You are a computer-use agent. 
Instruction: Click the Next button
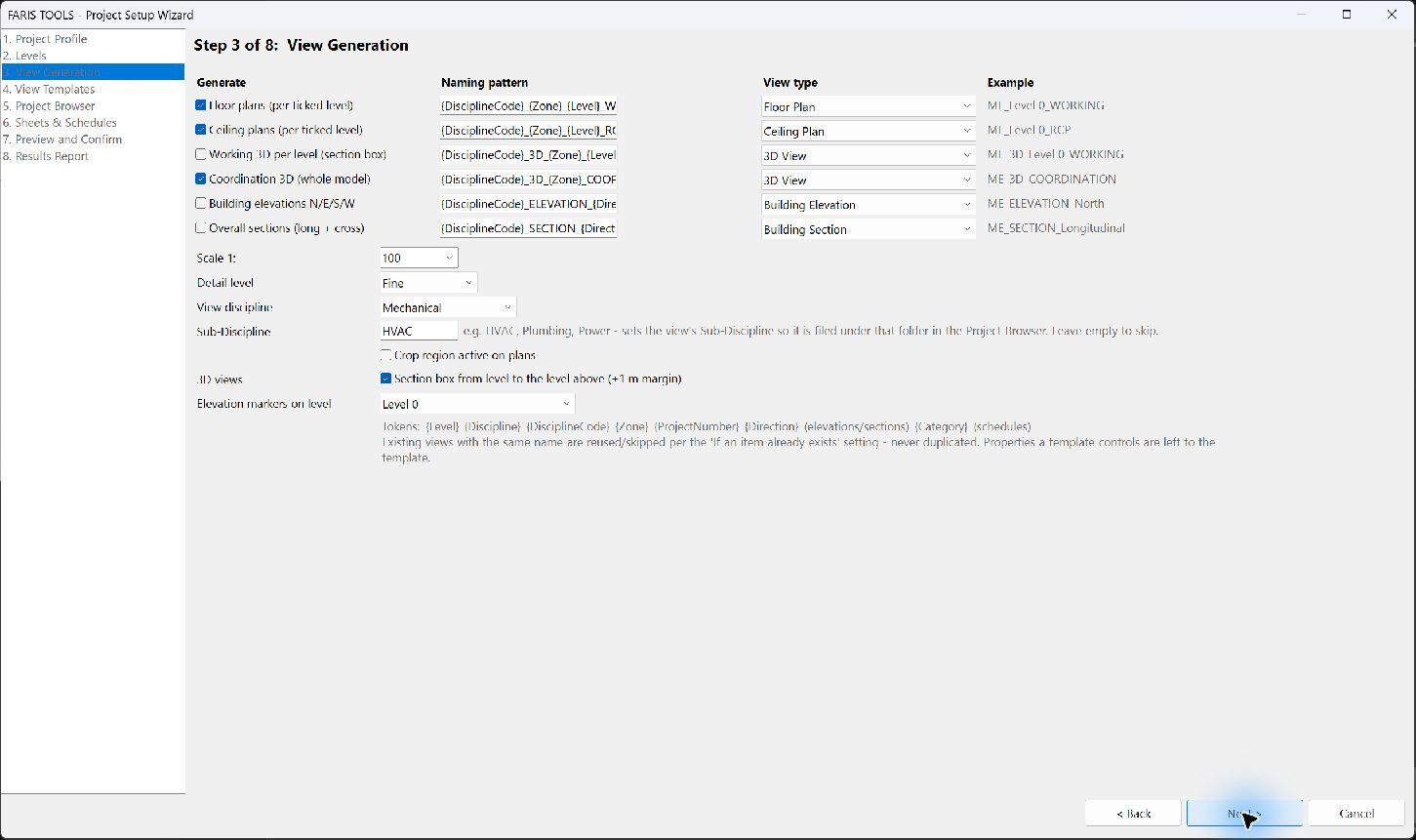(1244, 813)
